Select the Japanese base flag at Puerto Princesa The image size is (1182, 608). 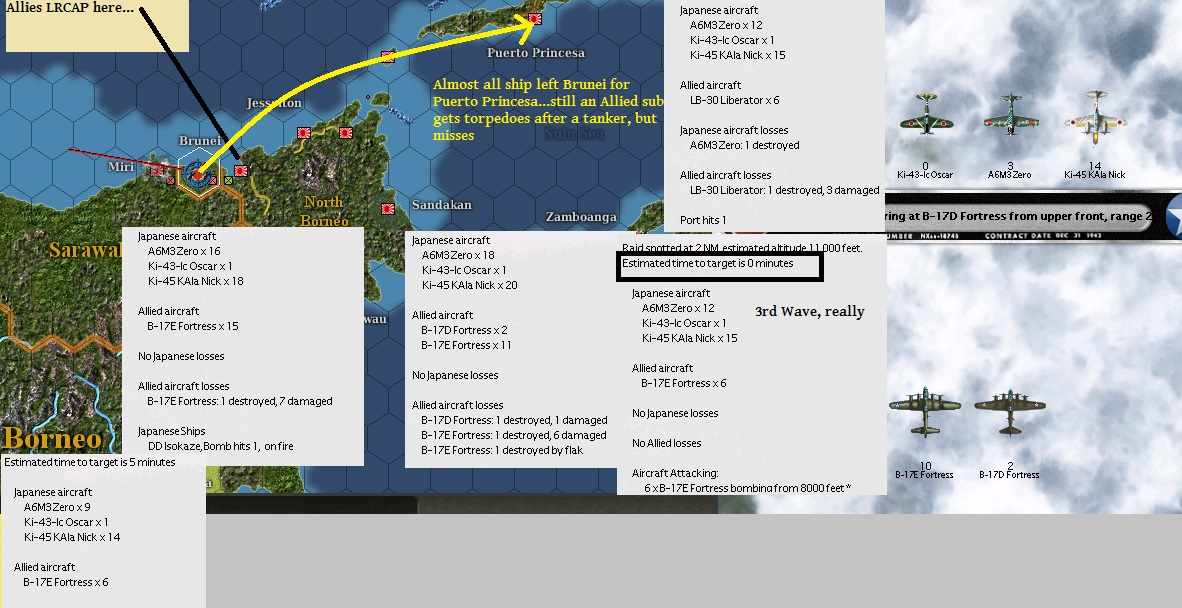(x=535, y=19)
